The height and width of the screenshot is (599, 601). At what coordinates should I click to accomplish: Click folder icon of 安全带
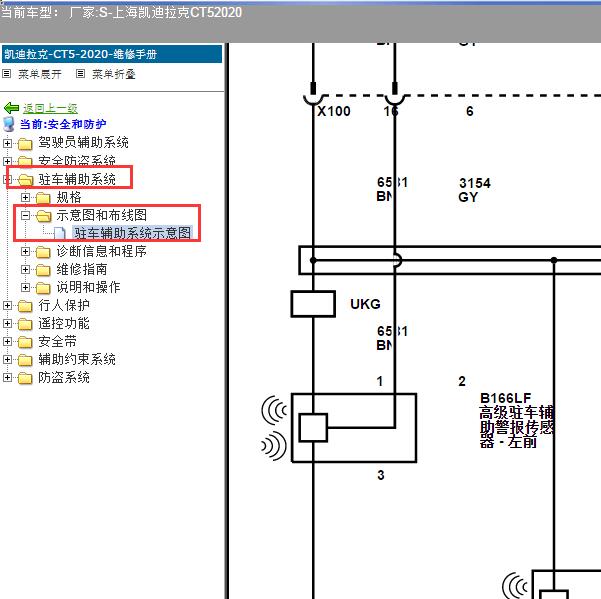[x=25, y=342]
